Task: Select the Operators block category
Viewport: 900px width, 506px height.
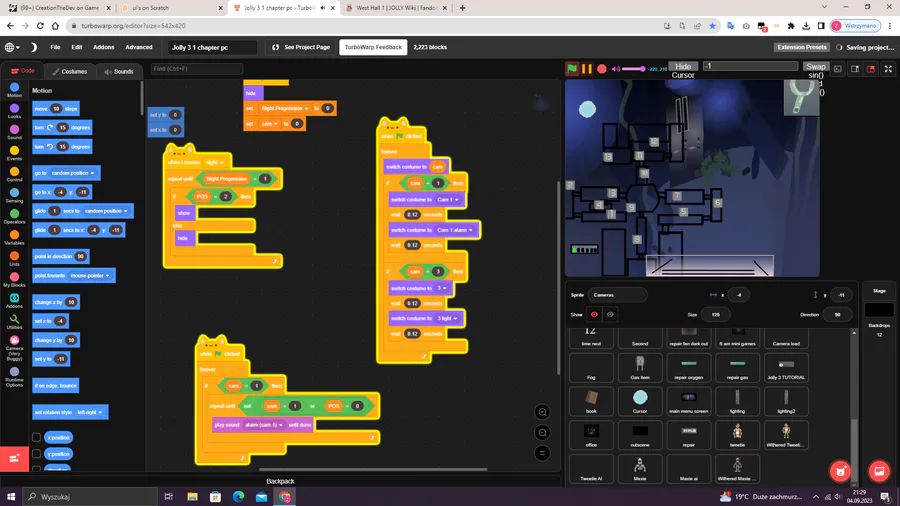Action: tap(14, 217)
